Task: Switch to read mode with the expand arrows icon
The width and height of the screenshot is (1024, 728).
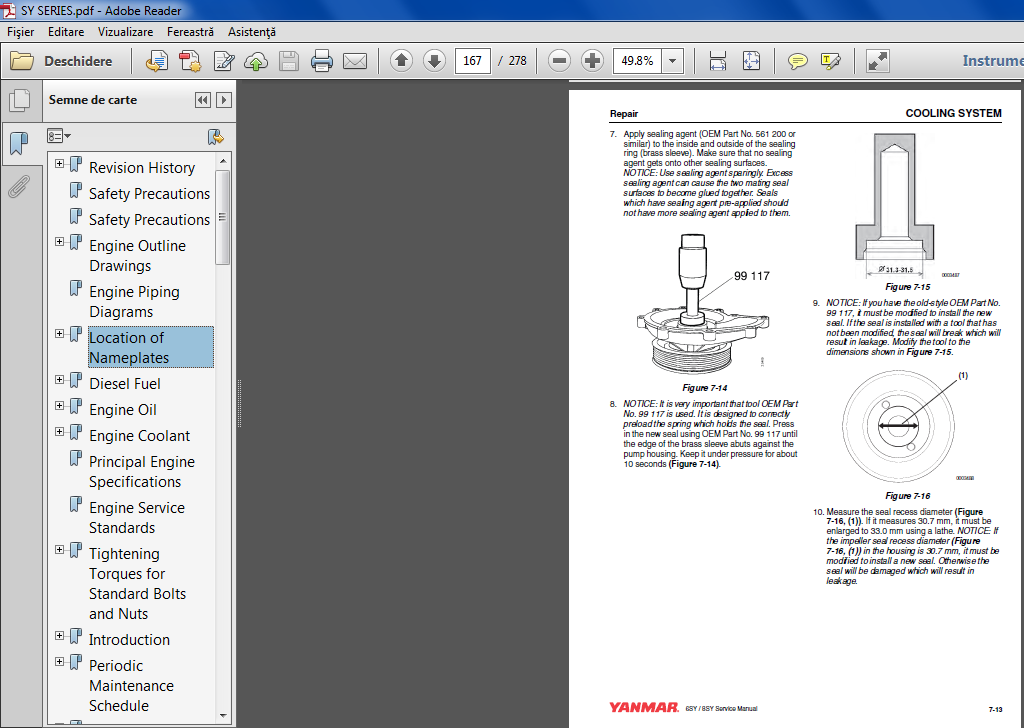Action: [878, 61]
